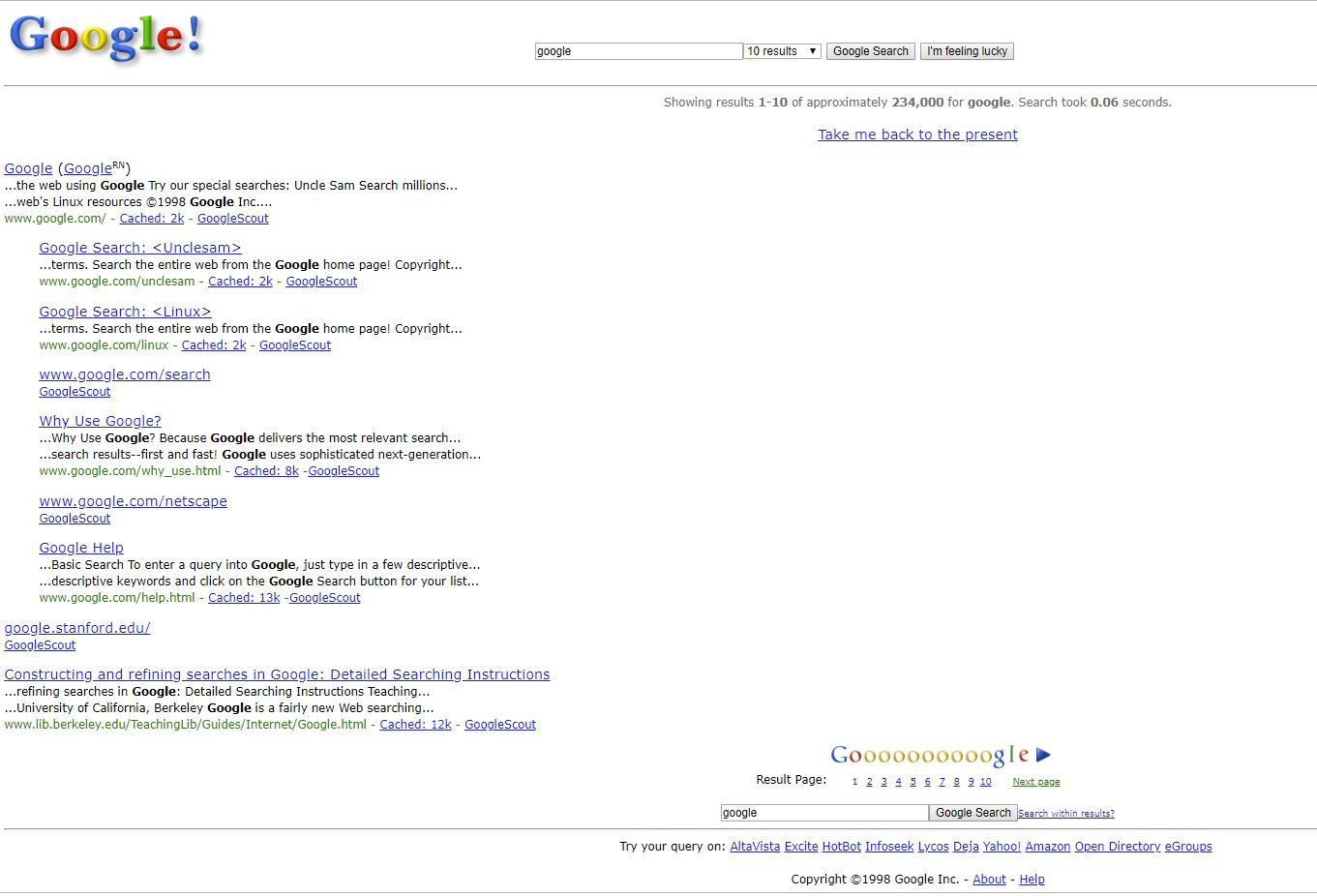
Task: Click the "I'm feeling lucky" button
Action: [967, 51]
